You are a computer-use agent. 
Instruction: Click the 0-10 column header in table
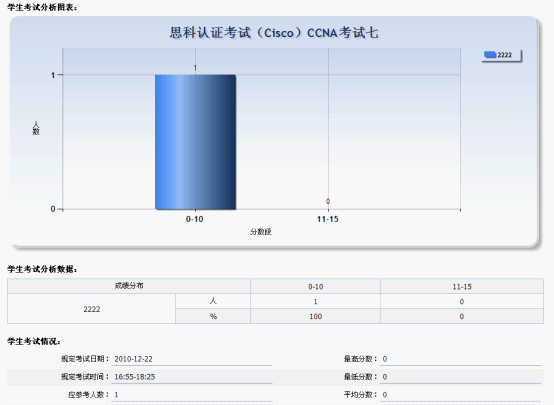click(x=316, y=286)
